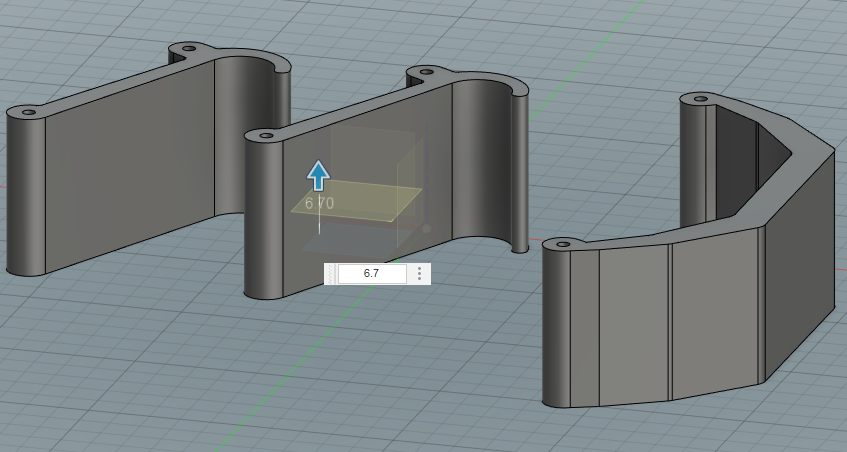
Task: Click the 6.70 dimension label in viewport
Action: coord(319,204)
